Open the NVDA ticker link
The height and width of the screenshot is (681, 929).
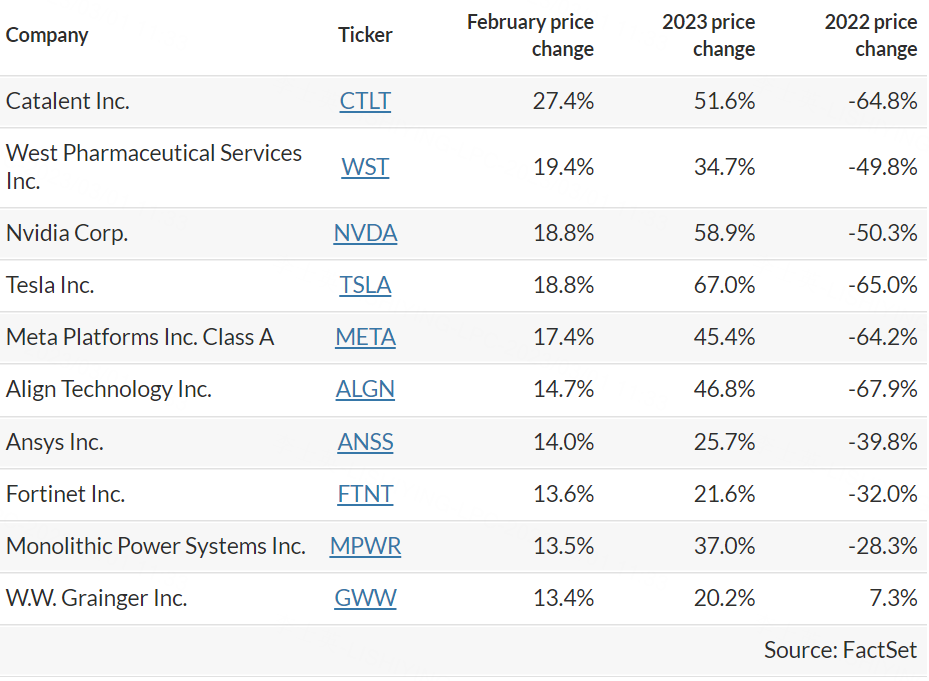(x=365, y=233)
